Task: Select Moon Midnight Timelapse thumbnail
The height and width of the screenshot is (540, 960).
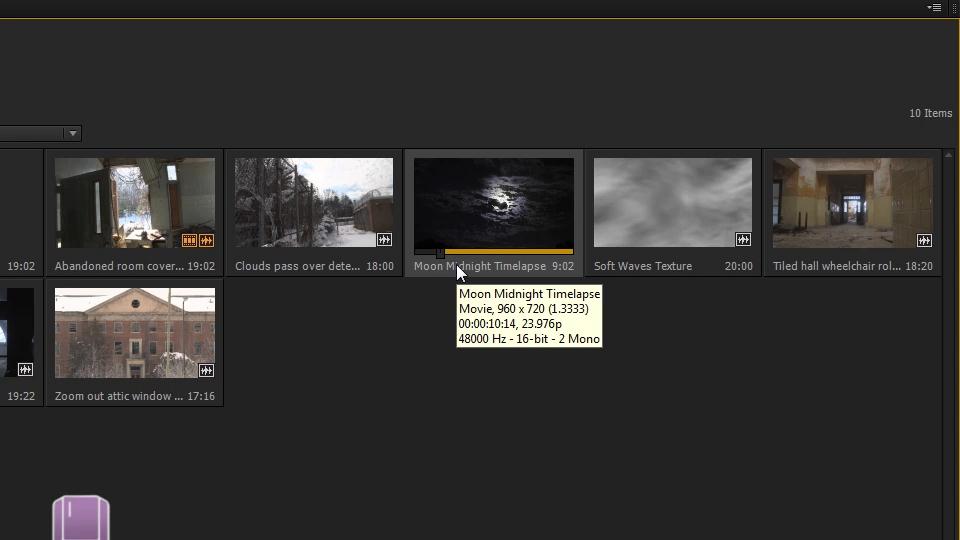Action: point(494,203)
